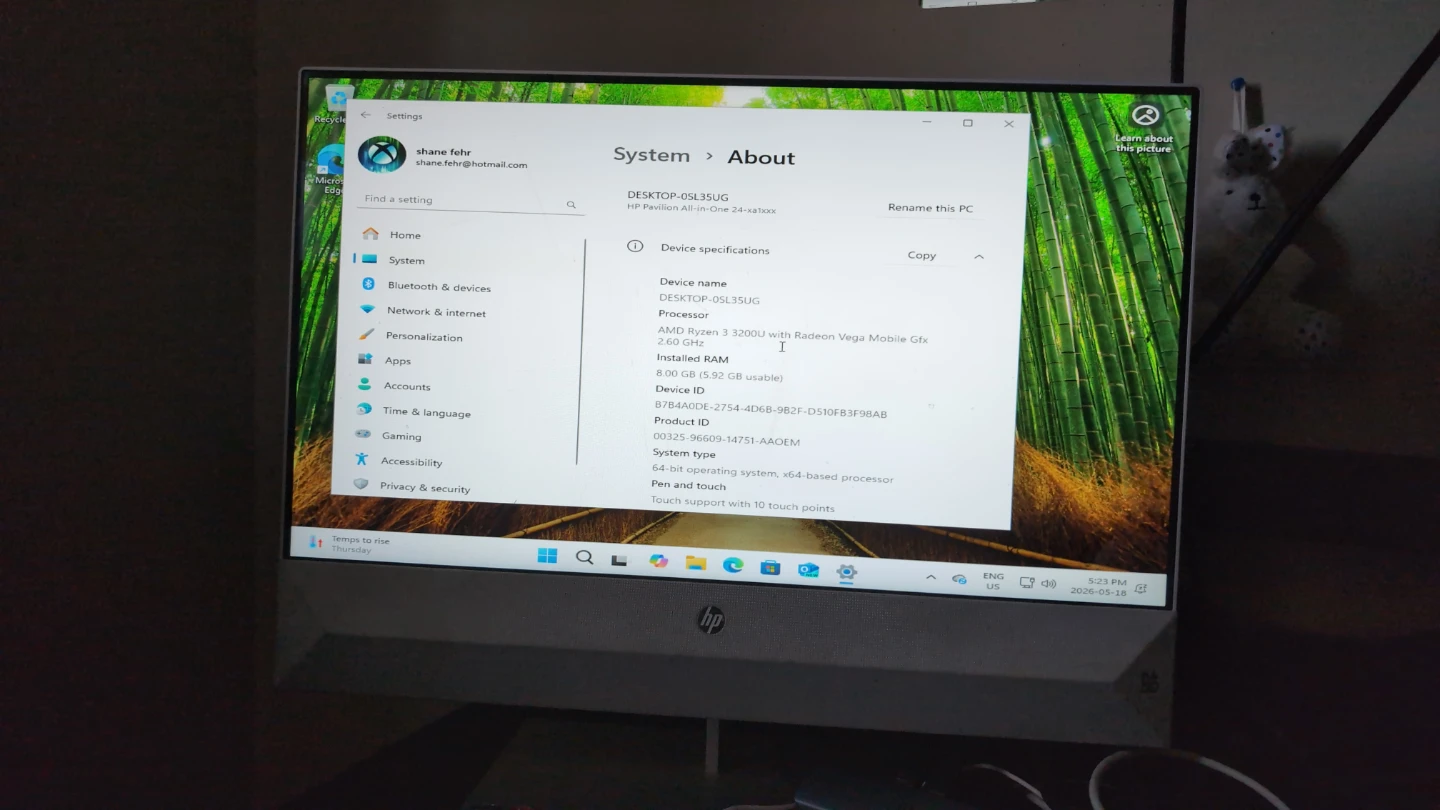Open the network tray icon
Image resolution: width=1440 pixels, height=810 pixels.
pos(1026,582)
